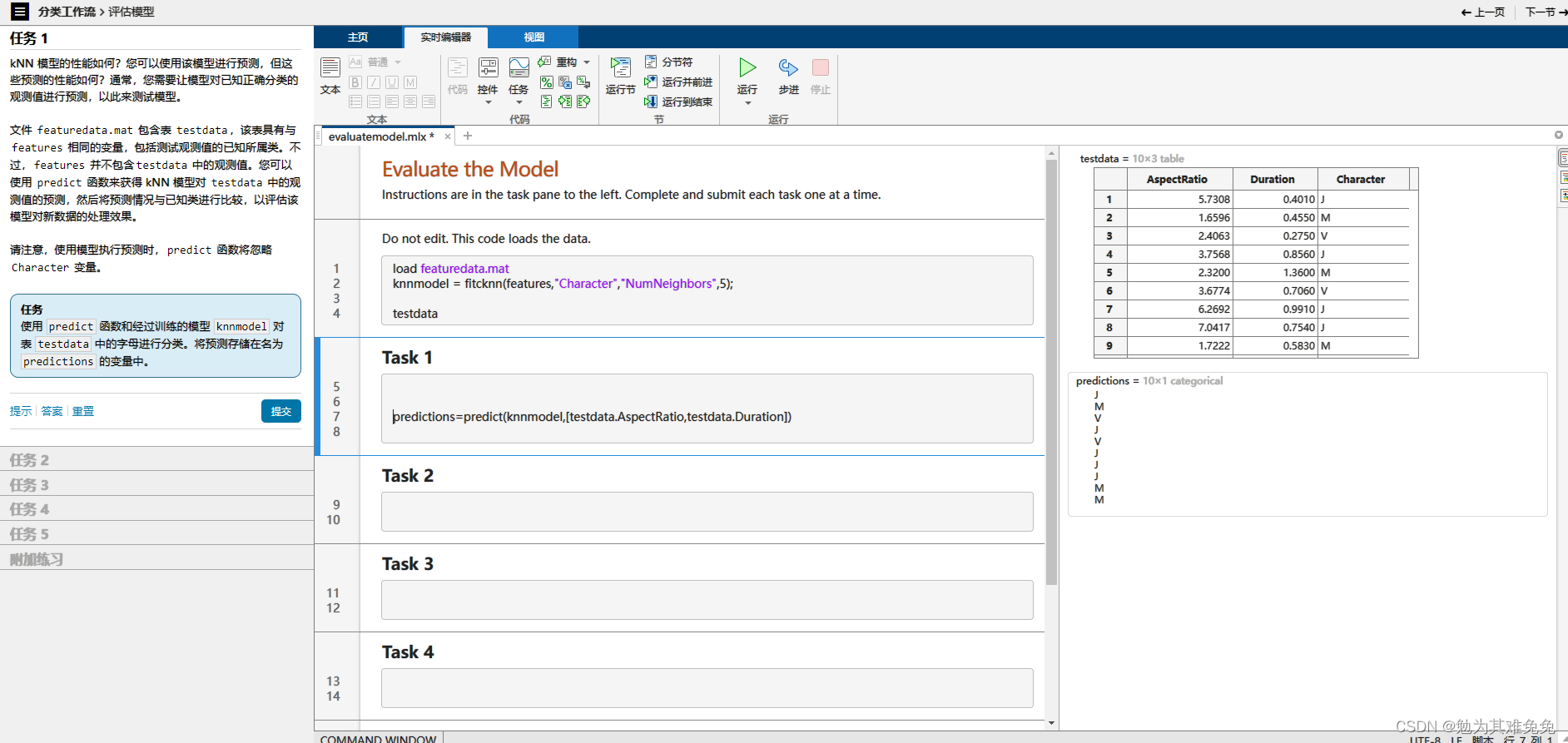The width and height of the screenshot is (1568, 743).
Task: Expand 附加练习 section
Action: [156, 558]
